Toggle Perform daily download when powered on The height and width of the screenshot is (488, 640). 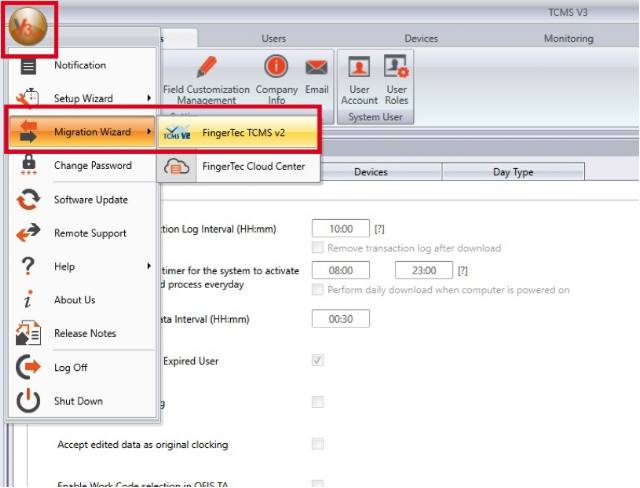point(318,289)
